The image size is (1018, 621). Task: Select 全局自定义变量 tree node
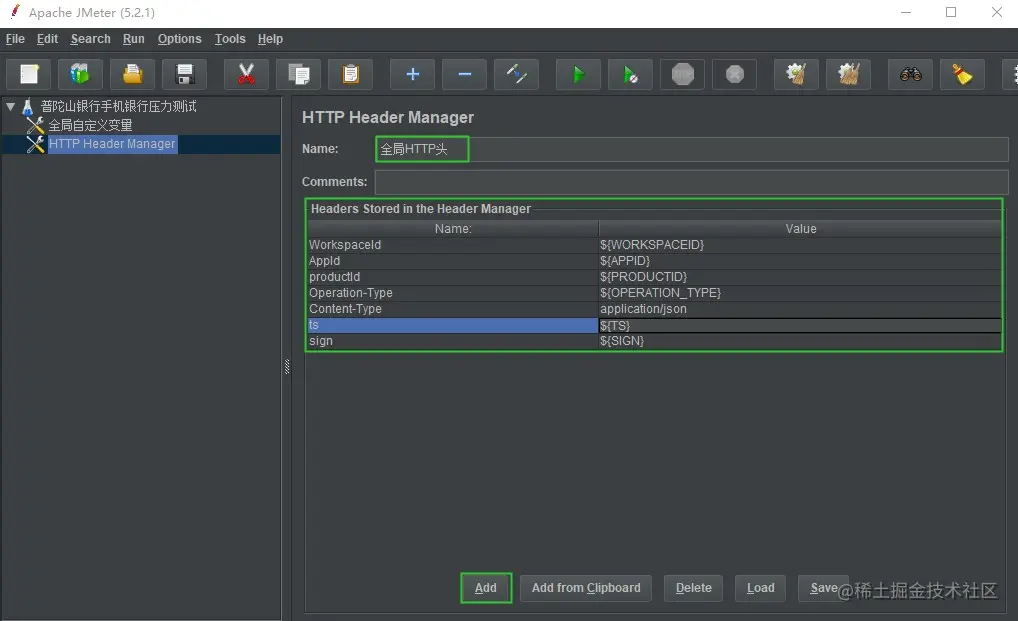point(90,125)
